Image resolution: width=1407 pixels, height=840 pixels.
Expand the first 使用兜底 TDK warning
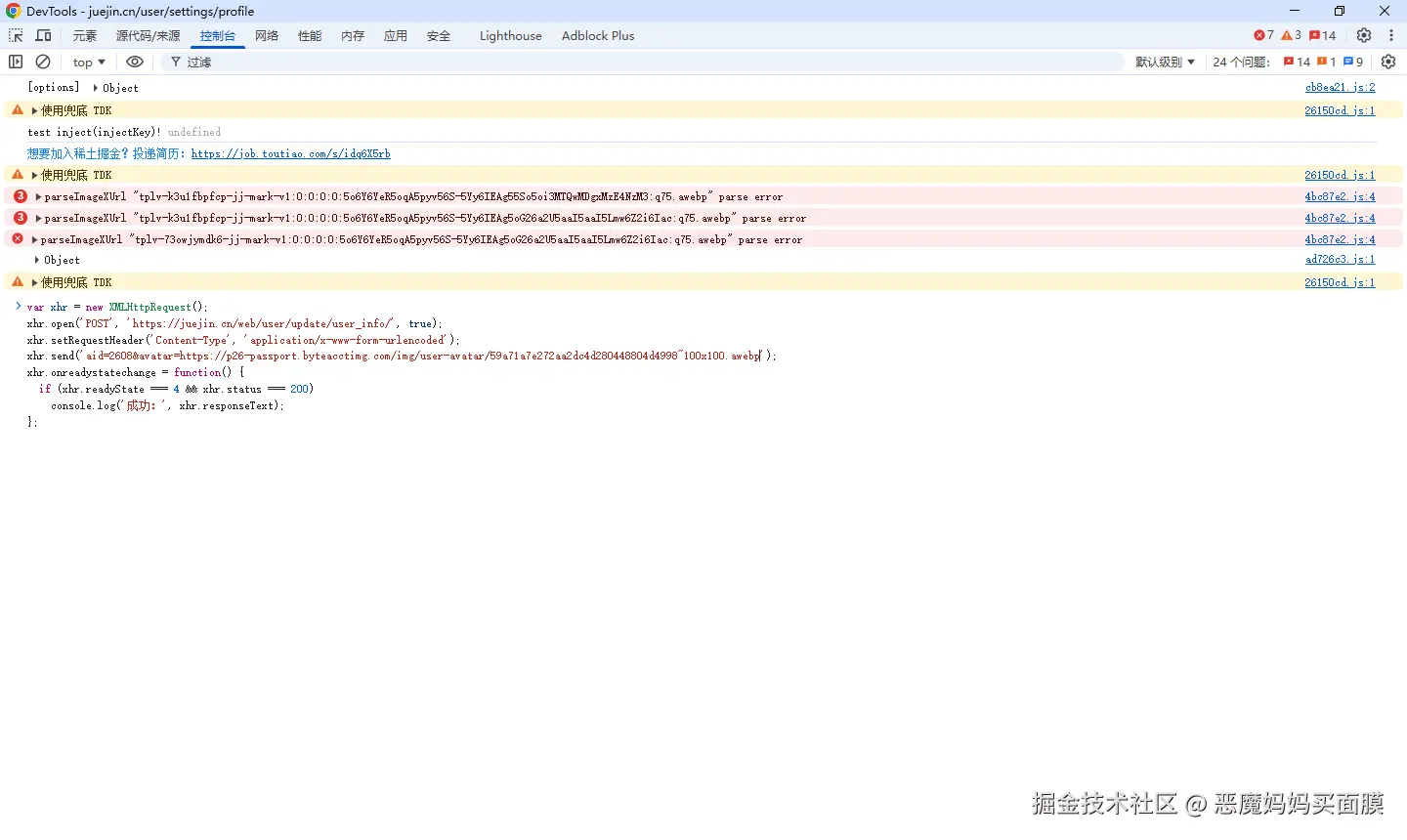coord(35,110)
